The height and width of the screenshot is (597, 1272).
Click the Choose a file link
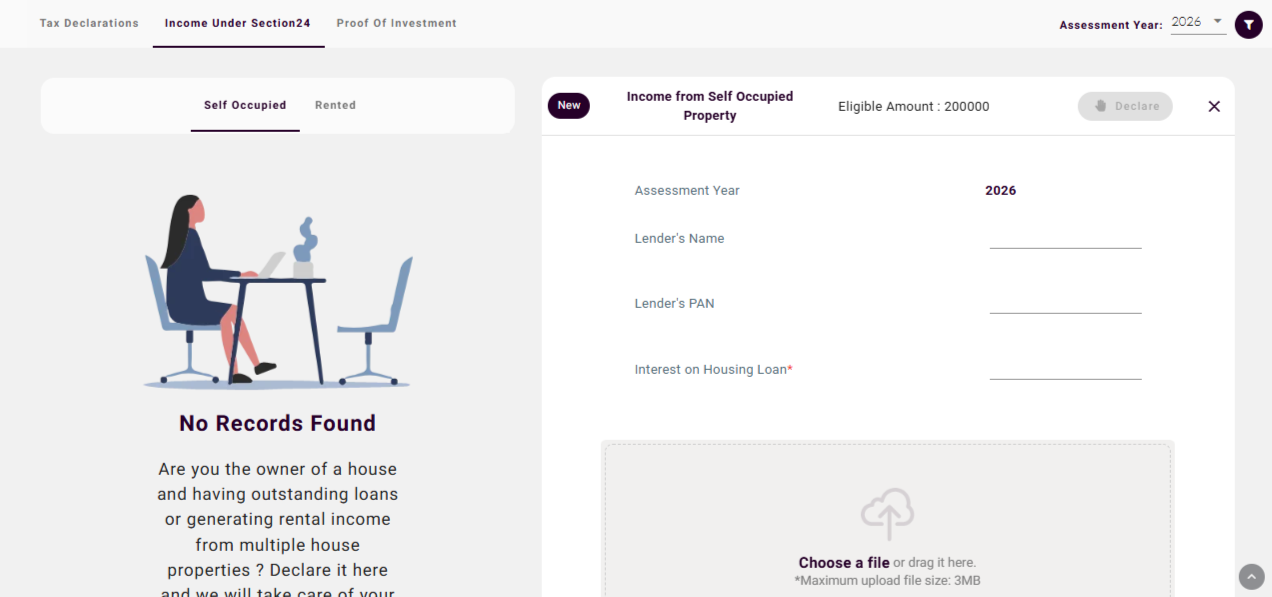pos(843,563)
